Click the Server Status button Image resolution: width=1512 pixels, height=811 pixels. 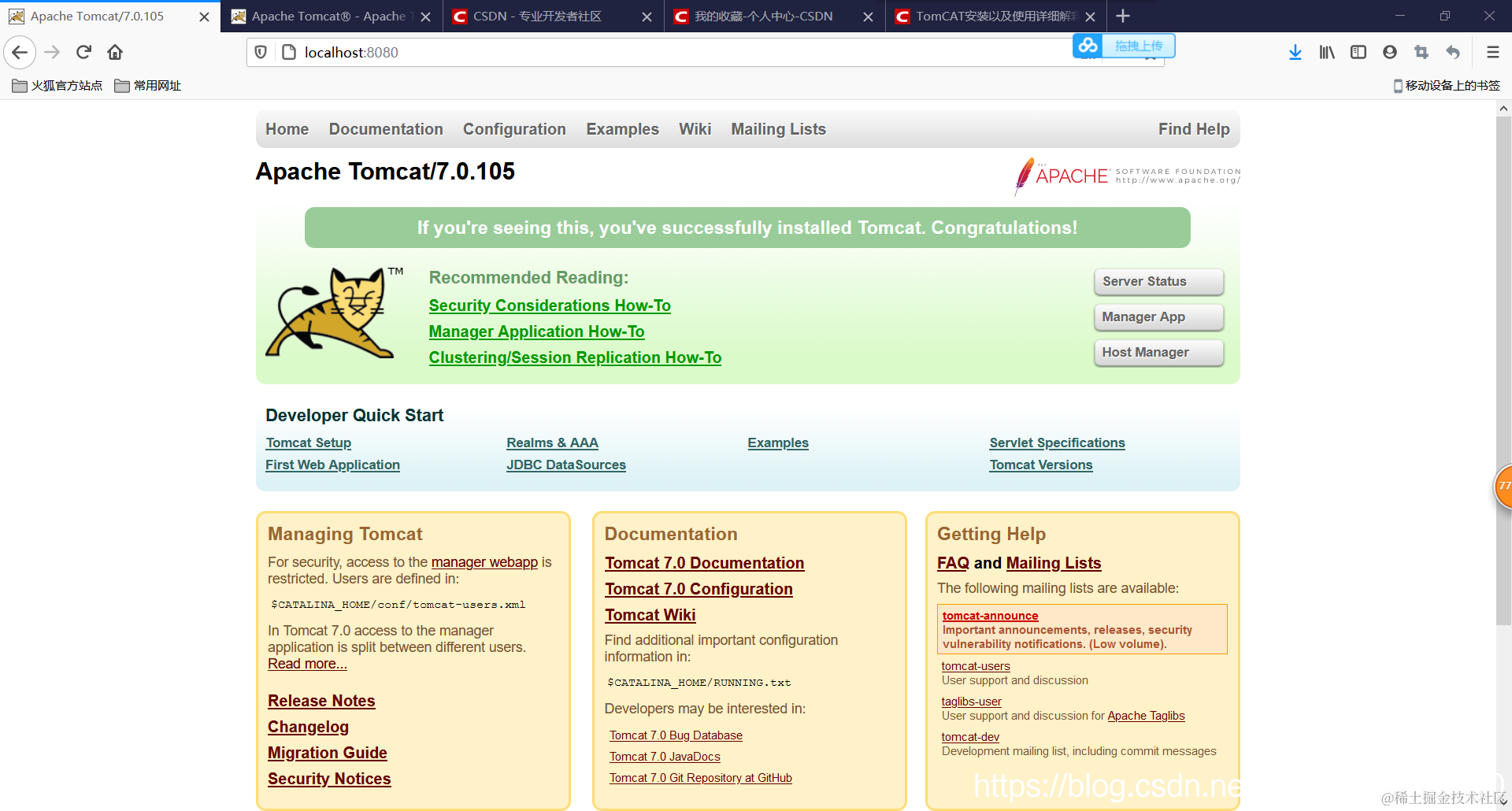pos(1158,281)
